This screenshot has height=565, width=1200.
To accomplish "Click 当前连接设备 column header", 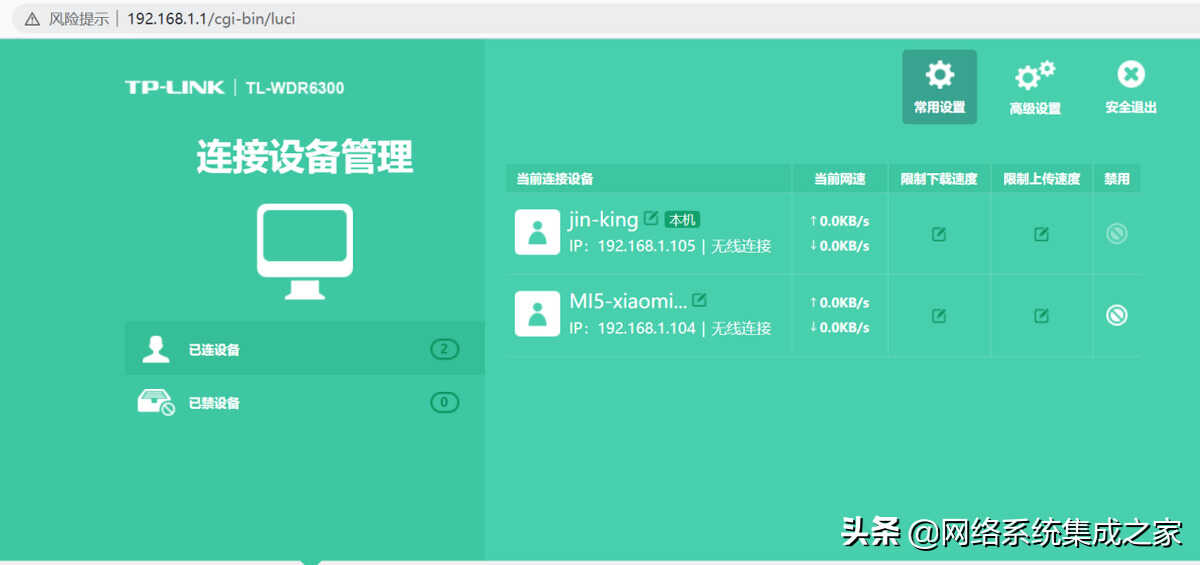I will click(x=554, y=179).
